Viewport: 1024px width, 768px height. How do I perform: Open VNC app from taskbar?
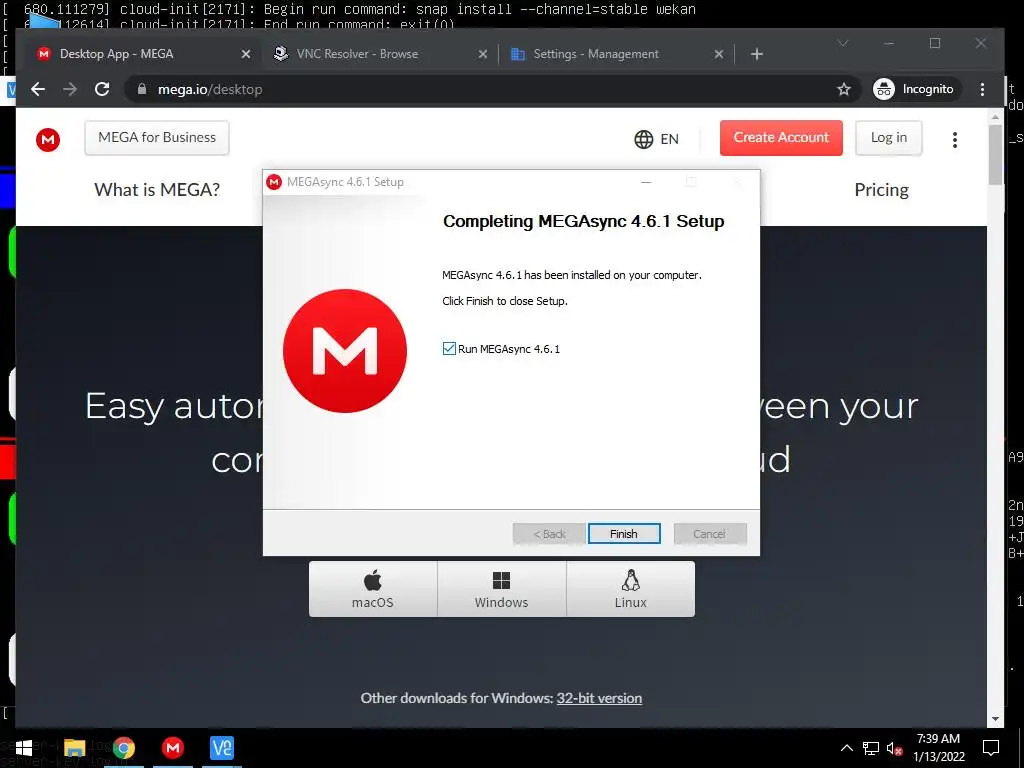(222, 748)
